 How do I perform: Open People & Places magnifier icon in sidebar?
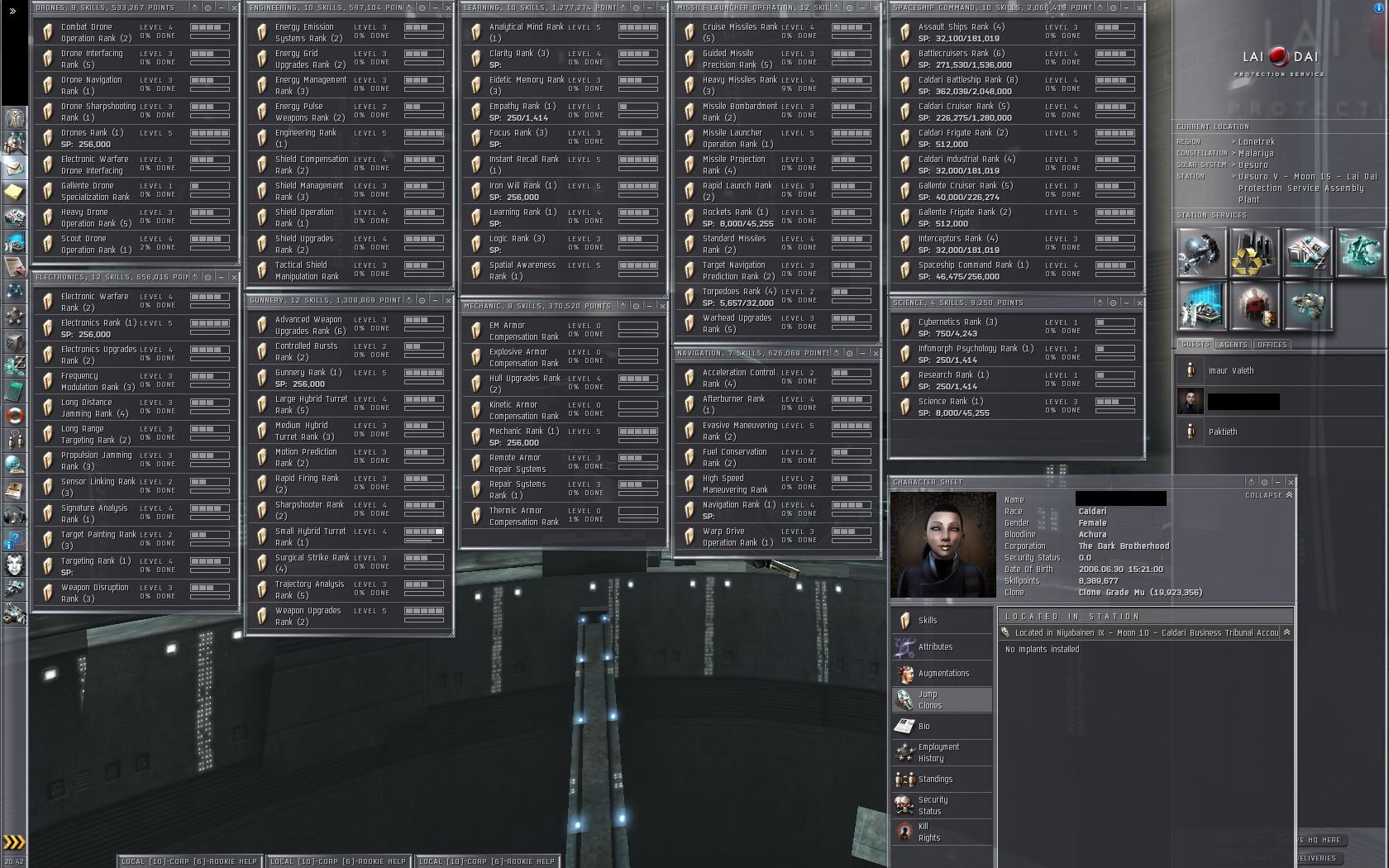(15, 143)
